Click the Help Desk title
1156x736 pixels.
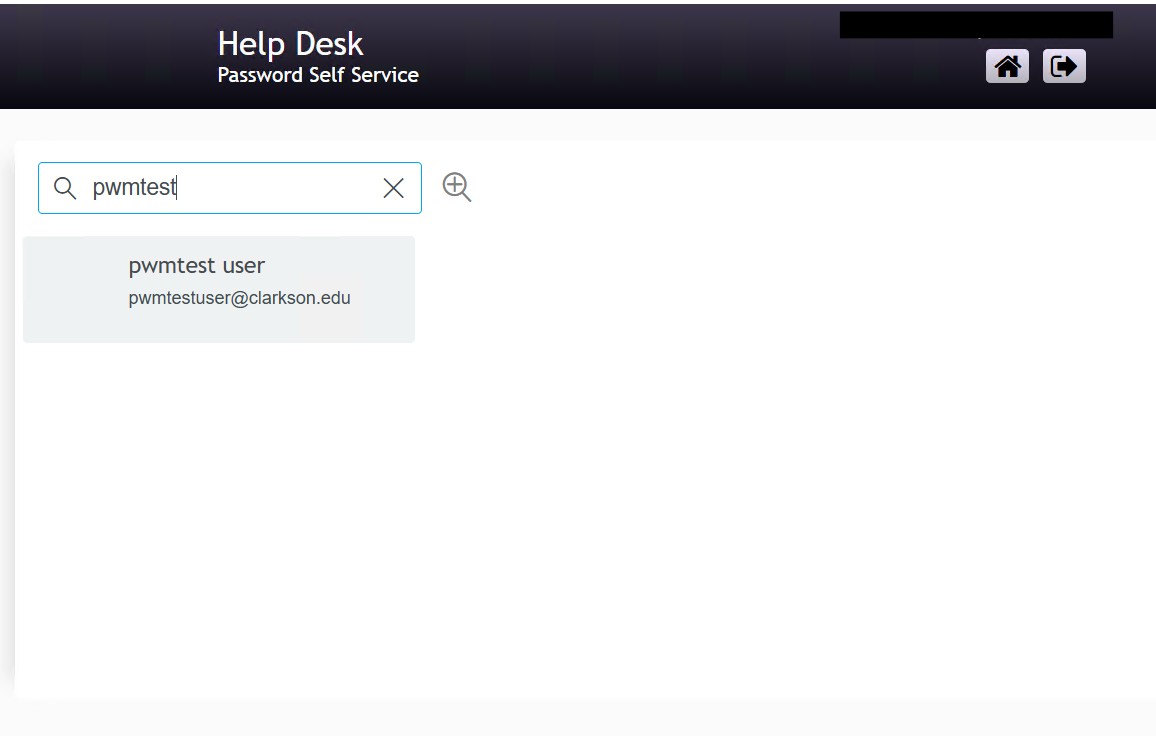(290, 44)
